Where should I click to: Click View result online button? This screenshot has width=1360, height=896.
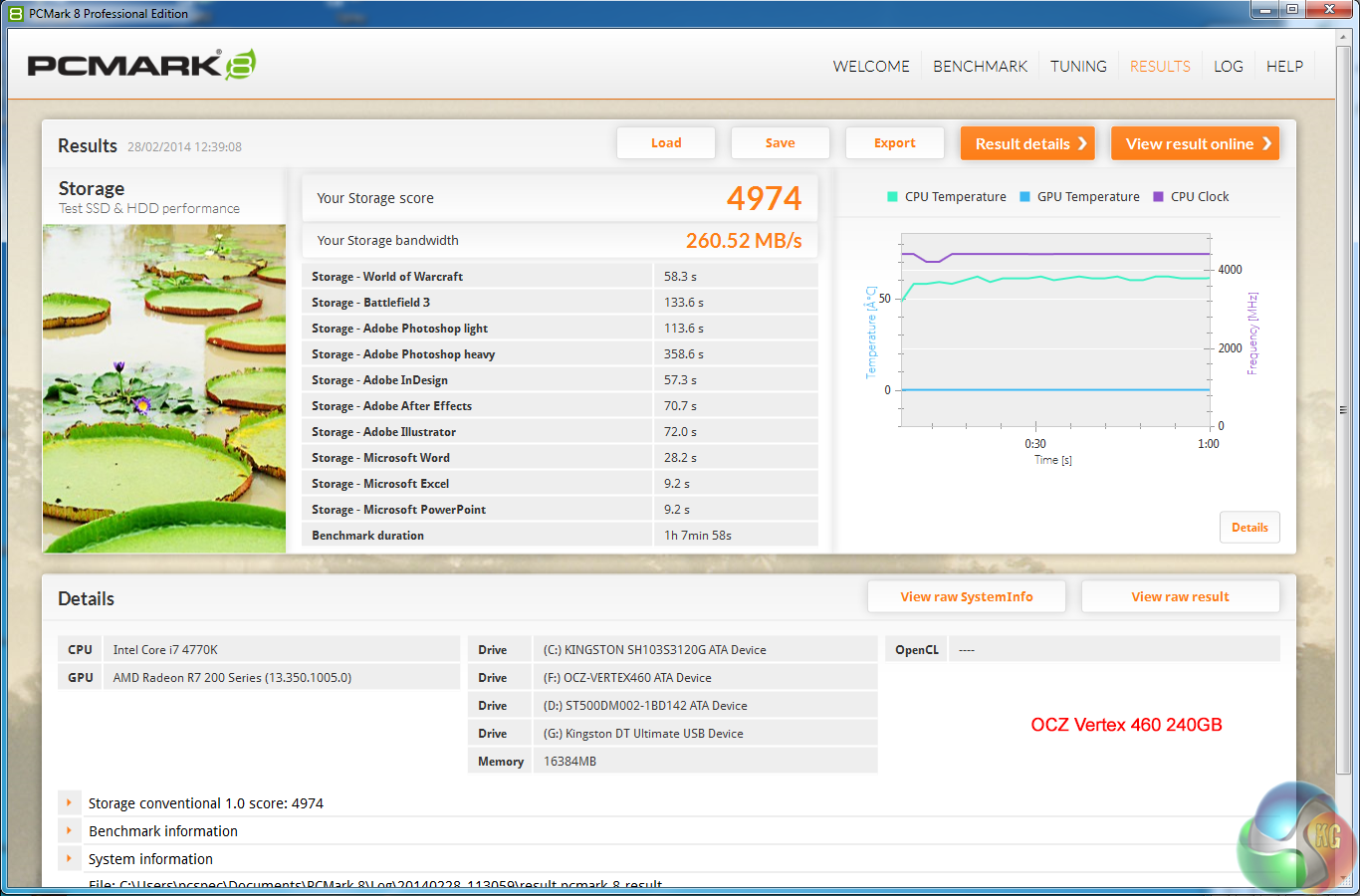1195,143
